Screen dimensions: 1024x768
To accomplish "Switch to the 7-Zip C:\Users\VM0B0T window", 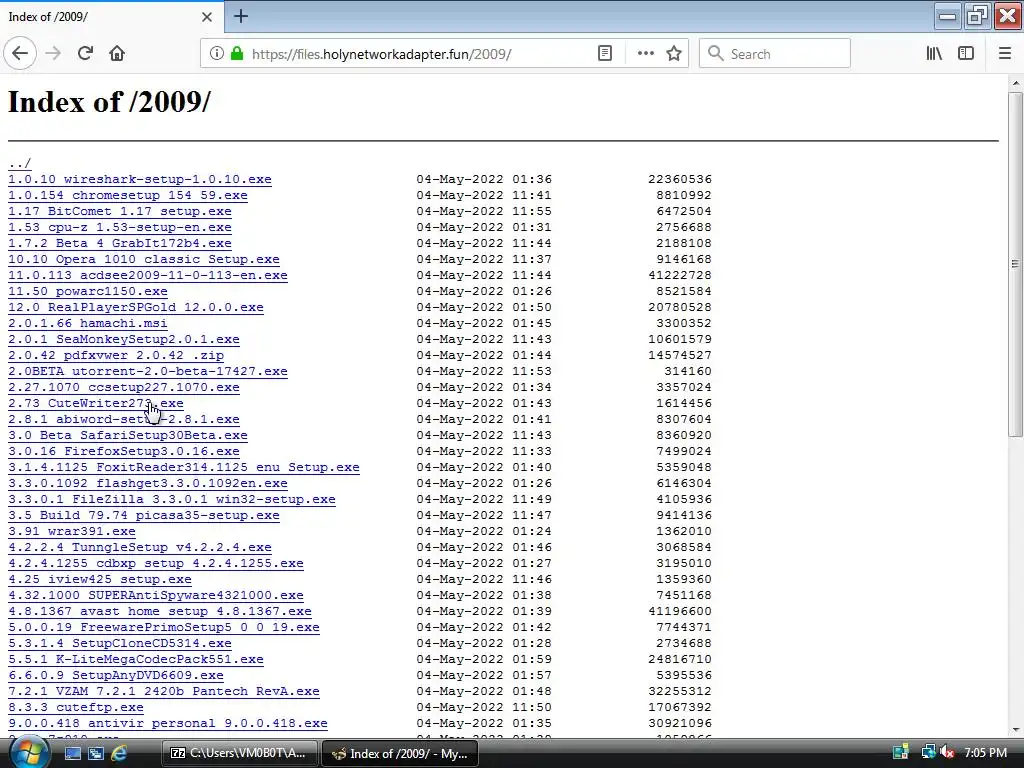I will click(x=239, y=753).
